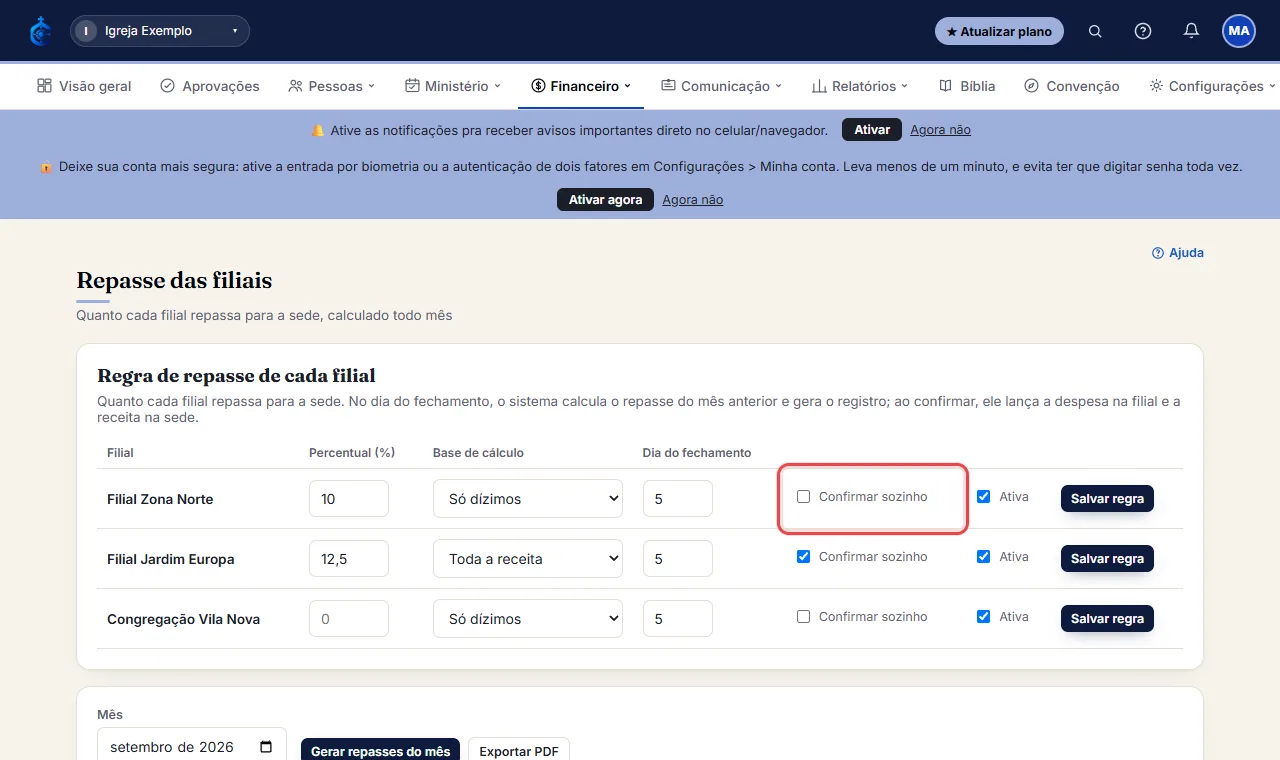Expand the Configurações menu
This screenshot has width=1280, height=760.
(1213, 86)
